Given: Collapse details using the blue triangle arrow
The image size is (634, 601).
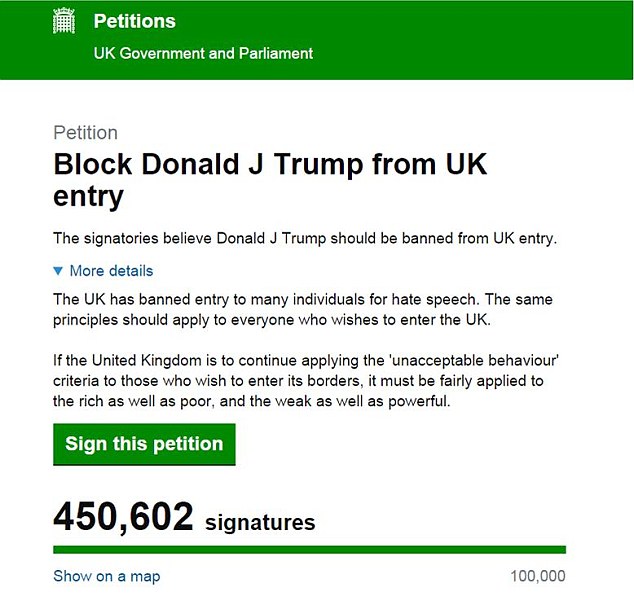Looking at the screenshot, I should click(58, 271).
